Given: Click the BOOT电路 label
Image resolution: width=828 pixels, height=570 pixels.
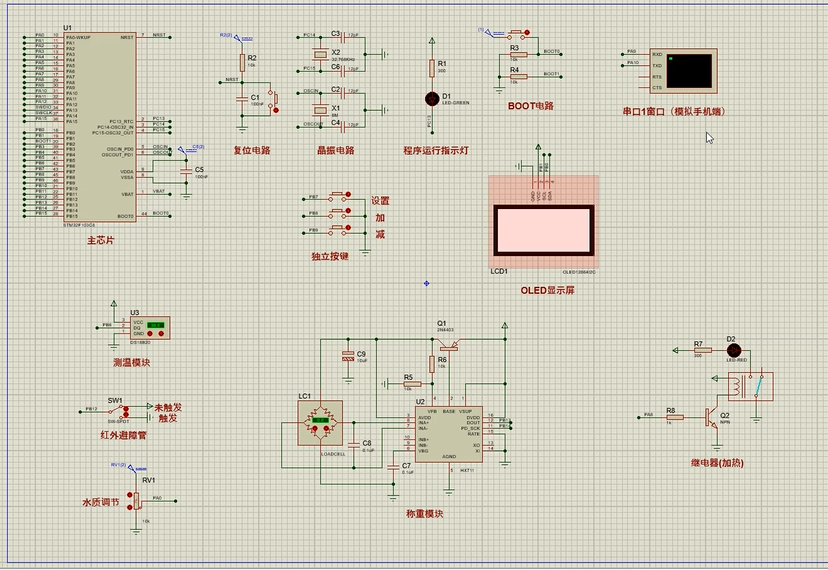Looking at the screenshot, I should click(x=531, y=106).
